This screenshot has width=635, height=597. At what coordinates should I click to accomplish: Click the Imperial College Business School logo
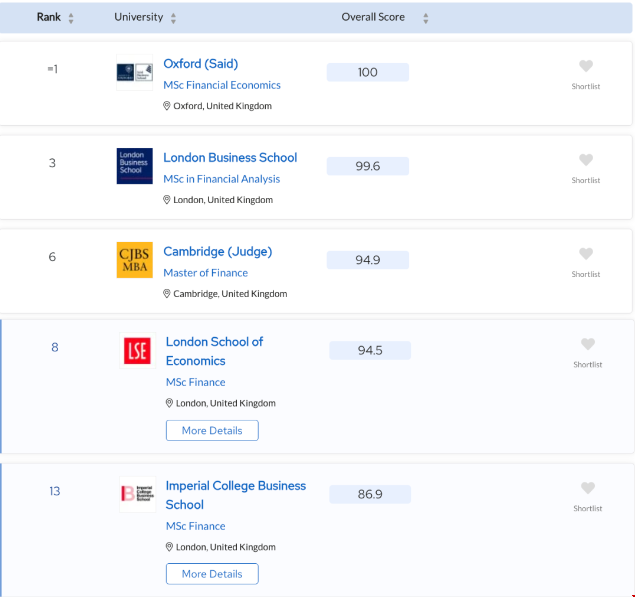pyautogui.click(x=136, y=494)
